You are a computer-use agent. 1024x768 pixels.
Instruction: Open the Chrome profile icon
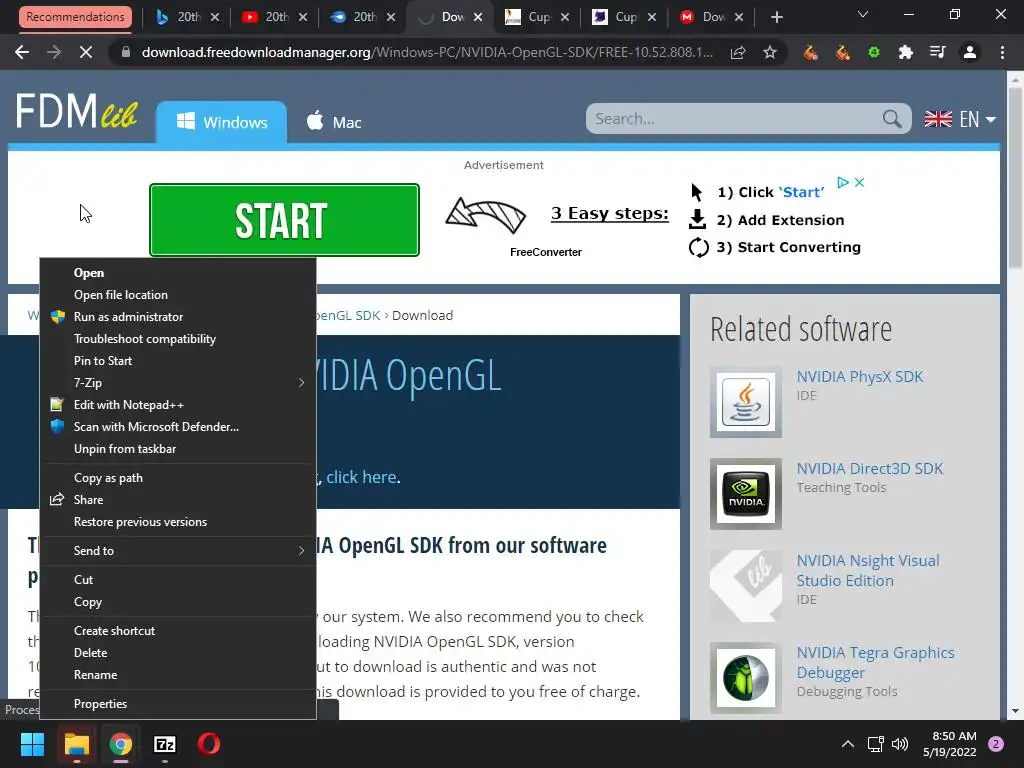click(x=970, y=52)
